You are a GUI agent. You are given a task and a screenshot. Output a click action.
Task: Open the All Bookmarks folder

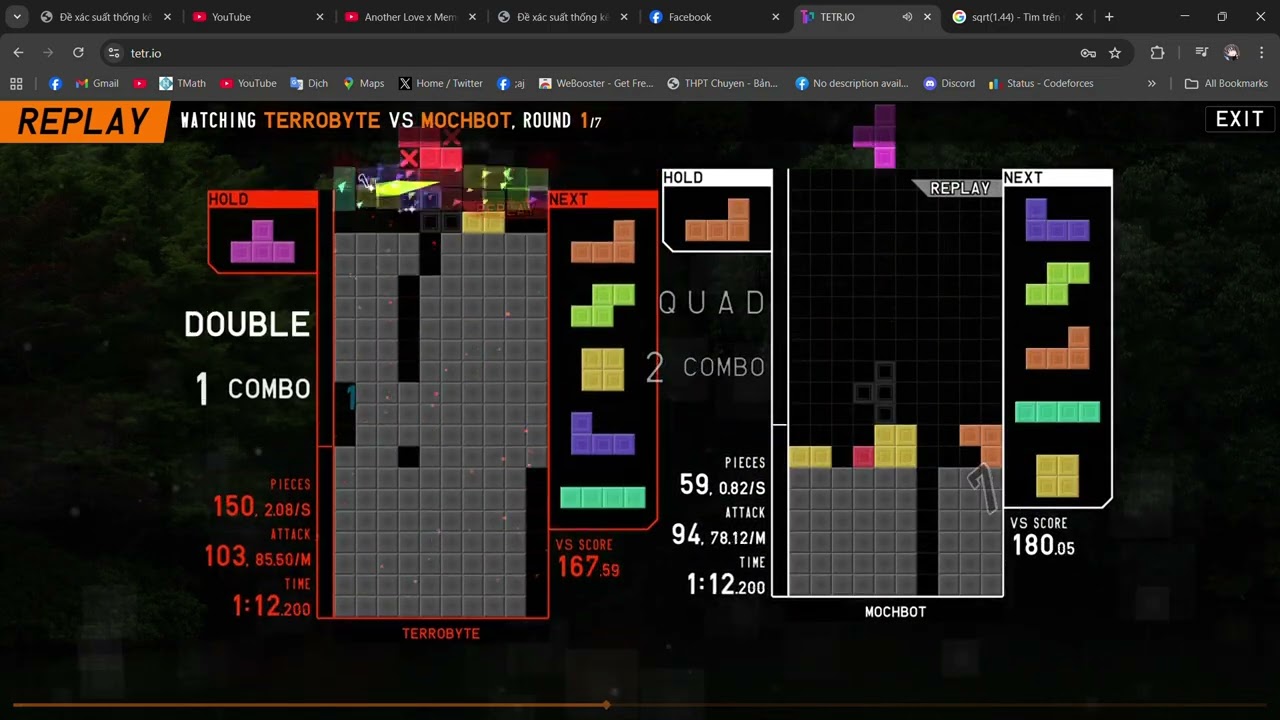[x=1226, y=84]
